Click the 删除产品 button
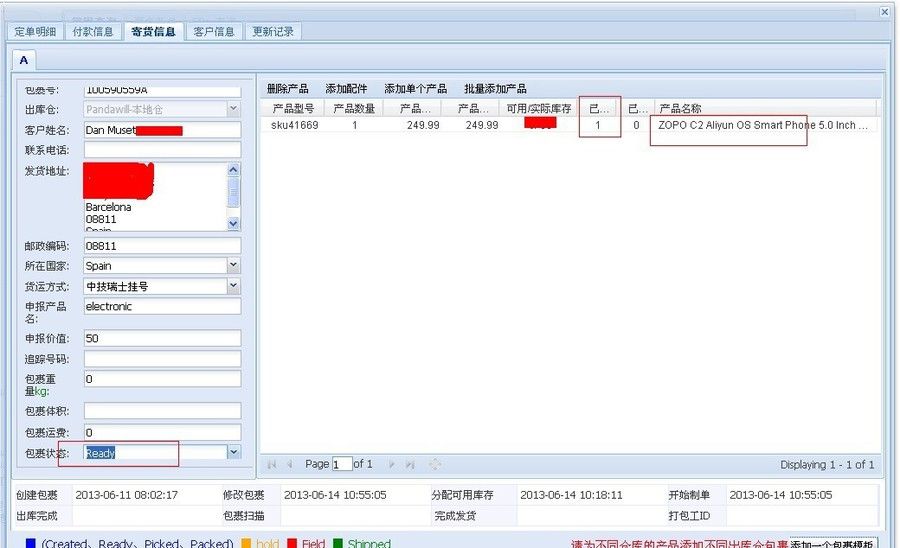 pos(288,89)
